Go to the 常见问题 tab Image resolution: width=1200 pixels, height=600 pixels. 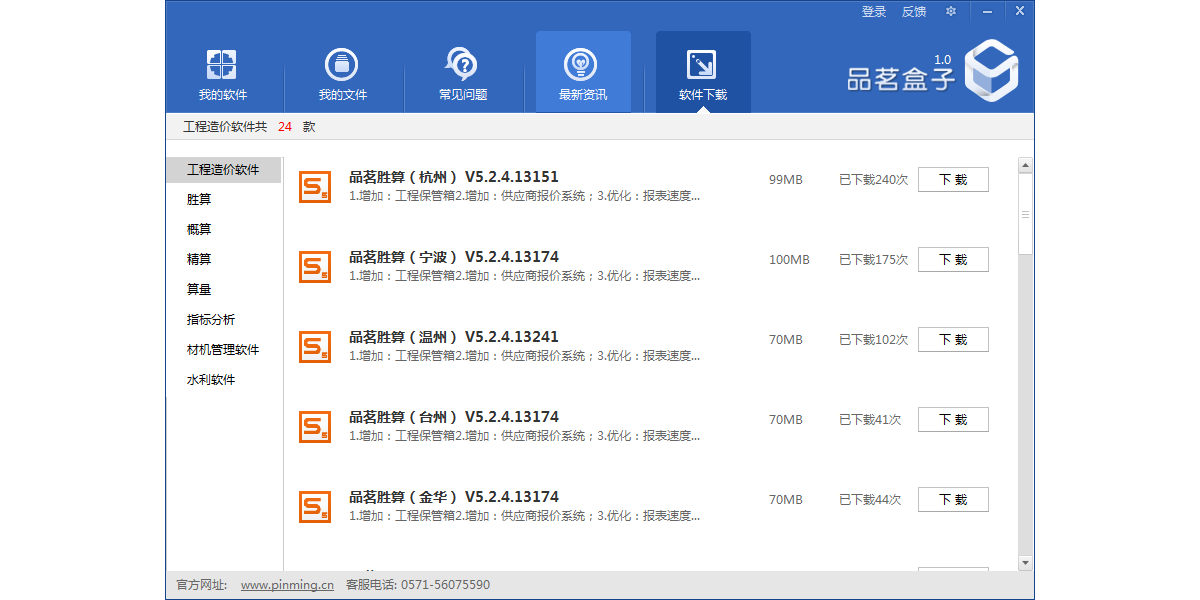click(x=463, y=72)
